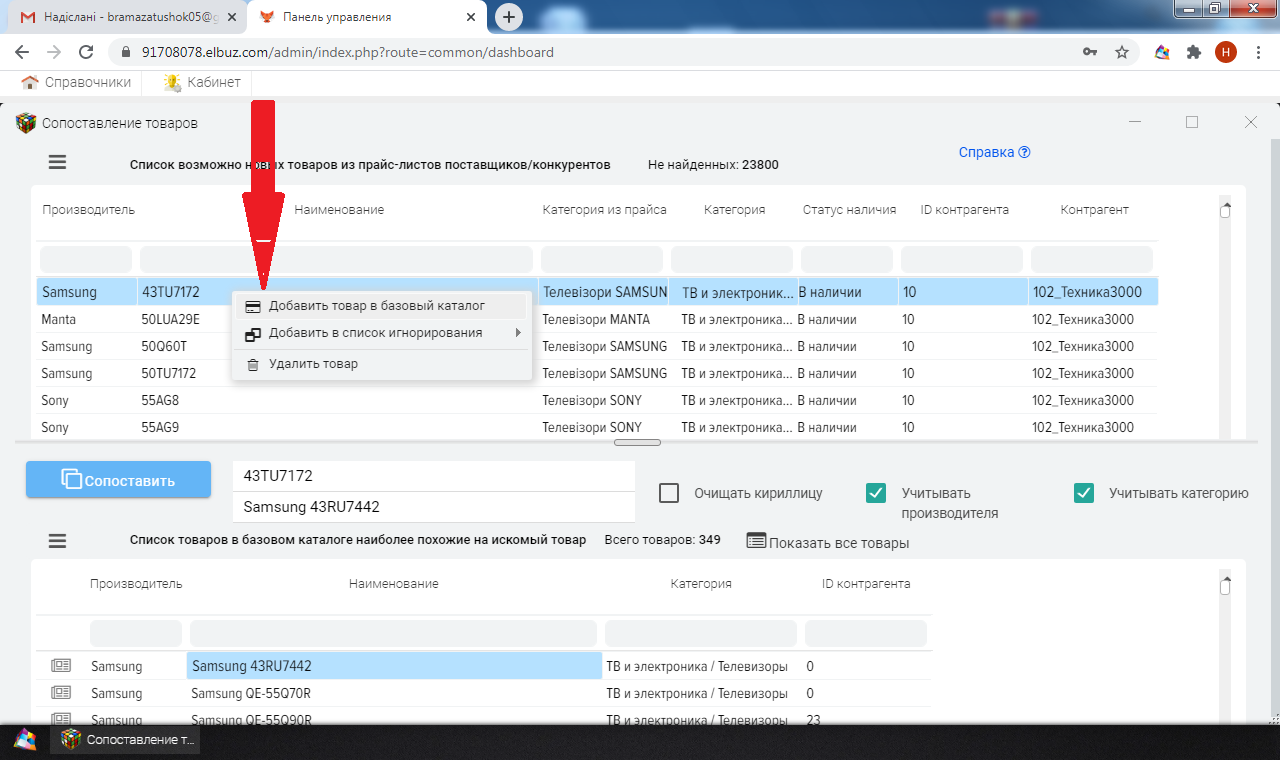Image resolution: width=1280 pixels, height=760 pixels.
Task: Select the Manta 50LUA29E row
Action: tap(597, 320)
